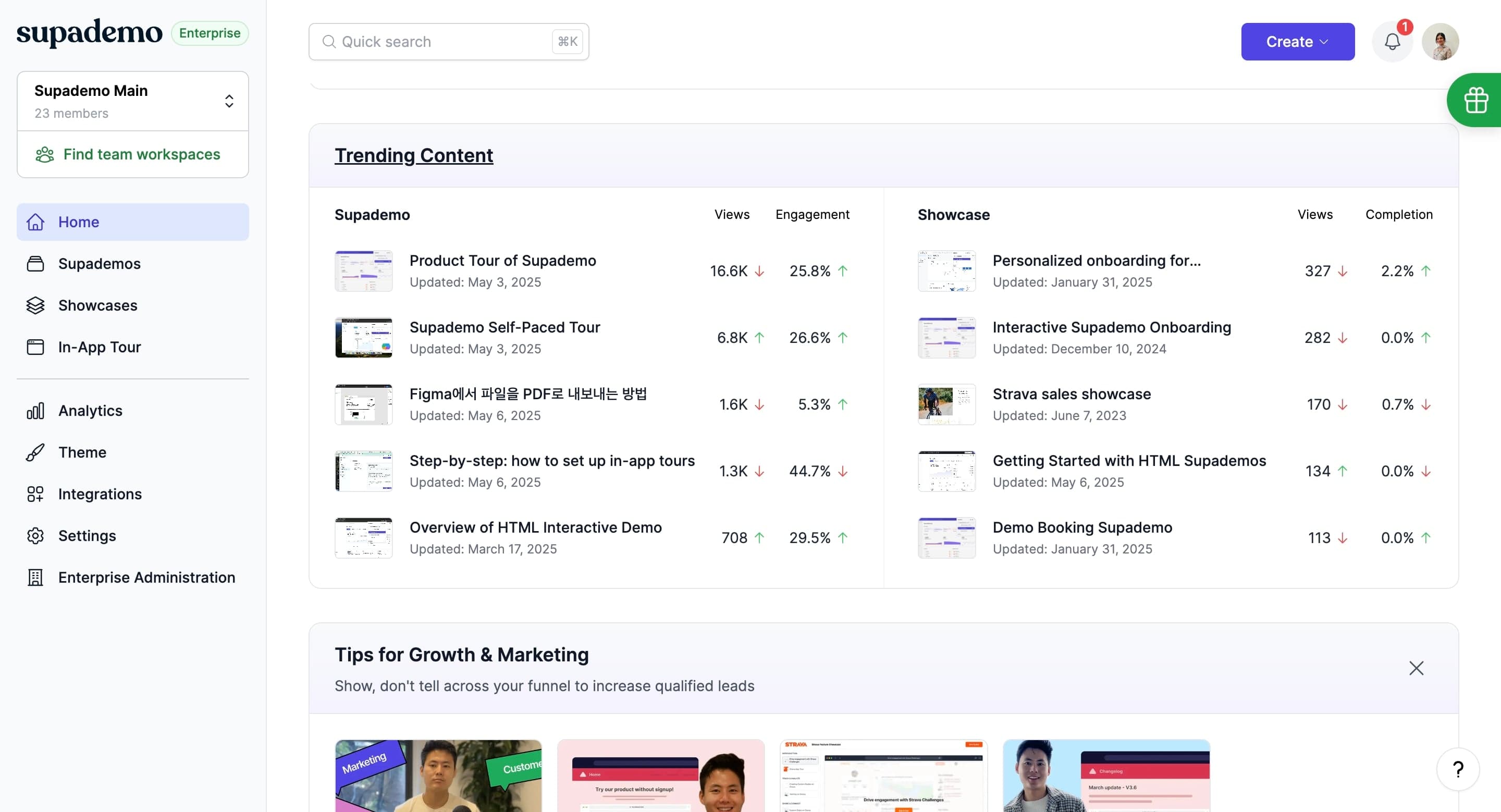Open the Strava challenges tip card
Image resolution: width=1501 pixels, height=812 pixels.
[883, 776]
